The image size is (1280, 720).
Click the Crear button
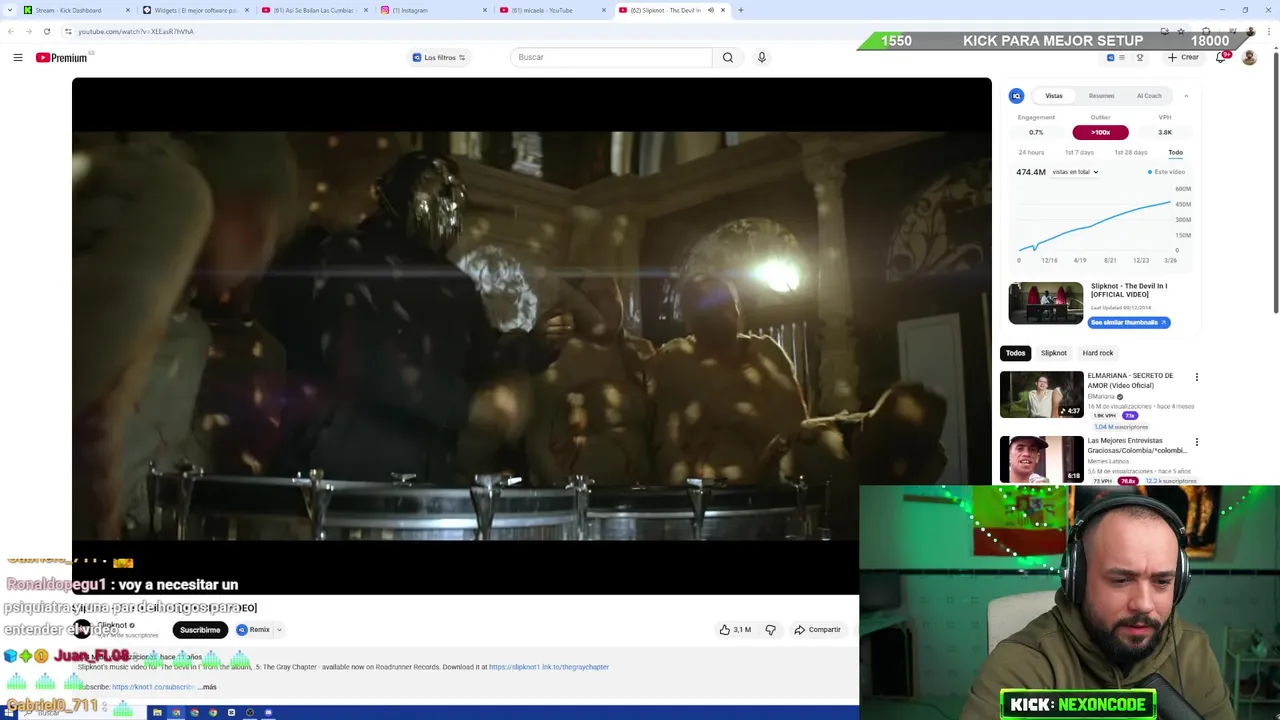click(1183, 57)
